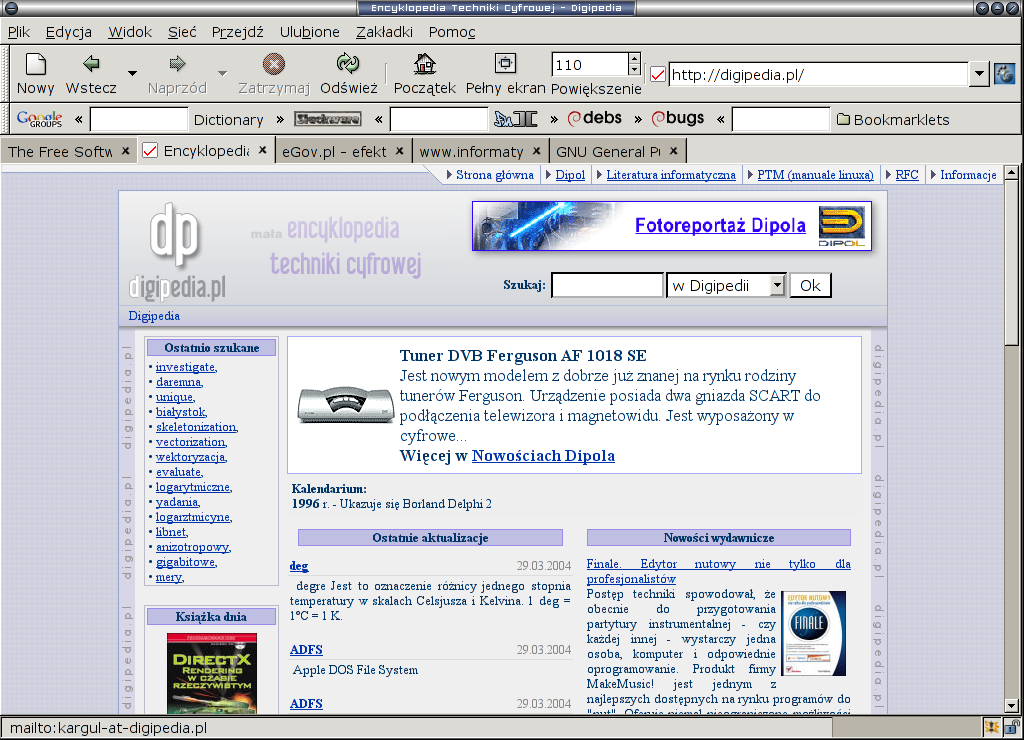Viewport: 1024px width, 740px height.
Task: Open the 'skeletonization' recent search
Action: click(x=196, y=427)
